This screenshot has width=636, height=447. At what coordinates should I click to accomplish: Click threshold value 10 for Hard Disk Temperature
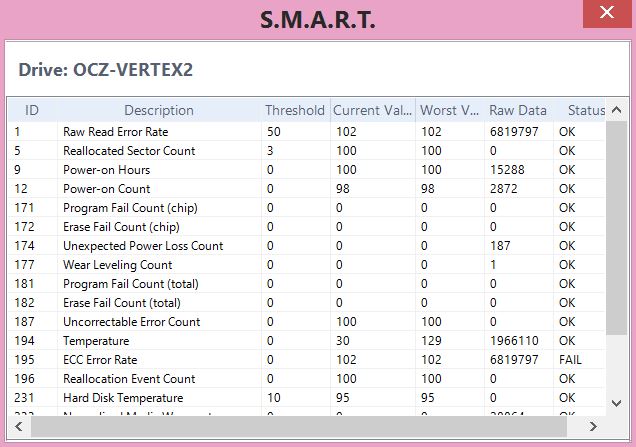(x=274, y=398)
